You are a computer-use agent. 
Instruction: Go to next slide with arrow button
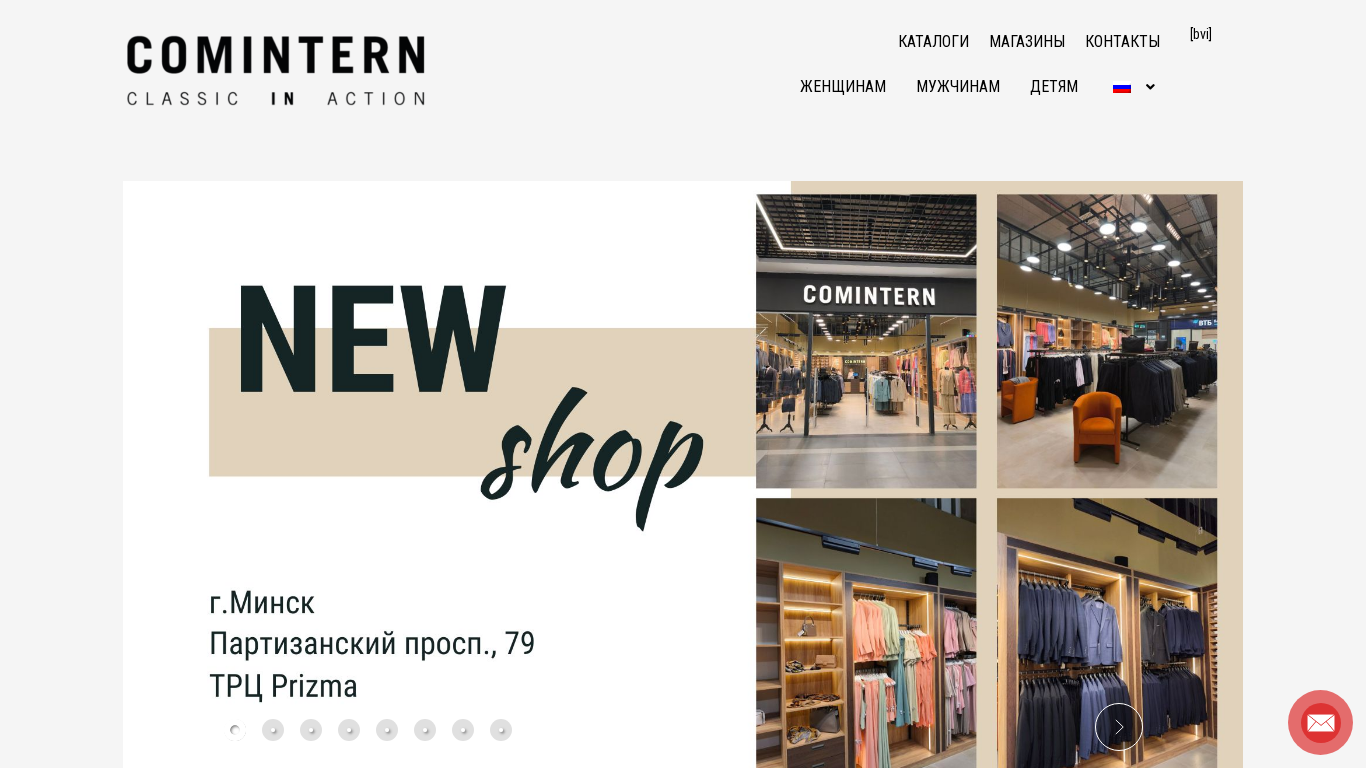(x=1119, y=727)
